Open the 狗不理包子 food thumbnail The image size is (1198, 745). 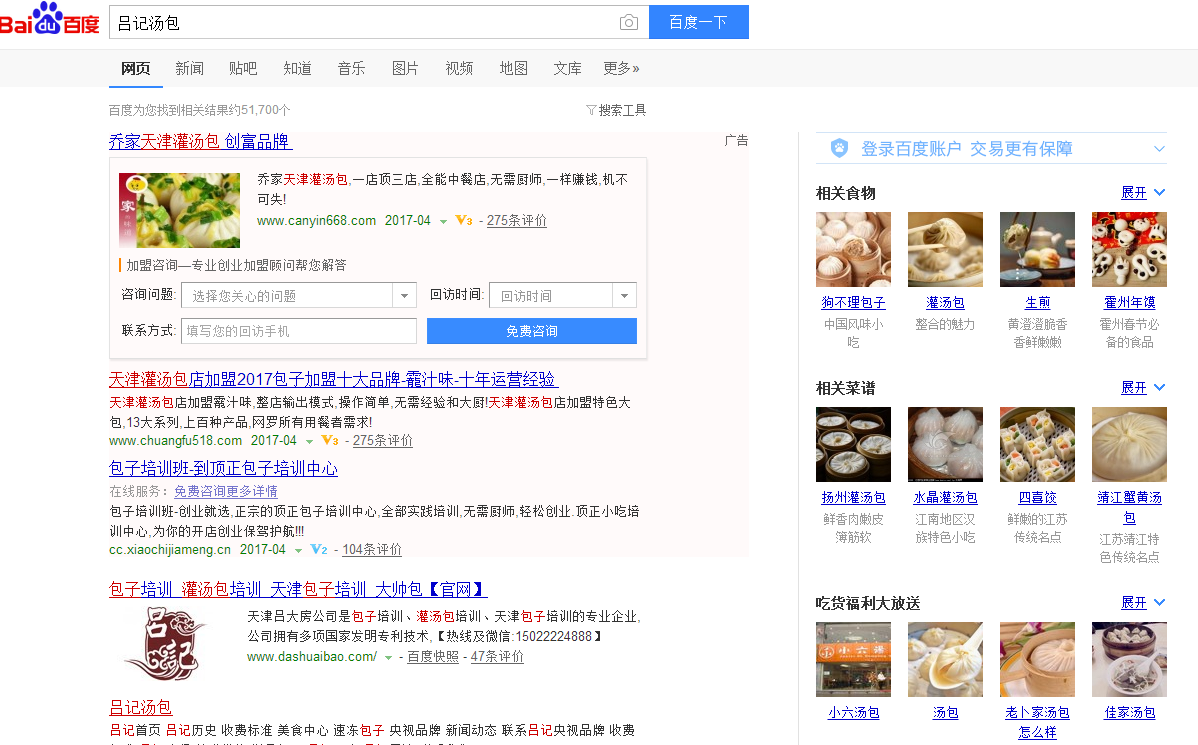coord(853,250)
